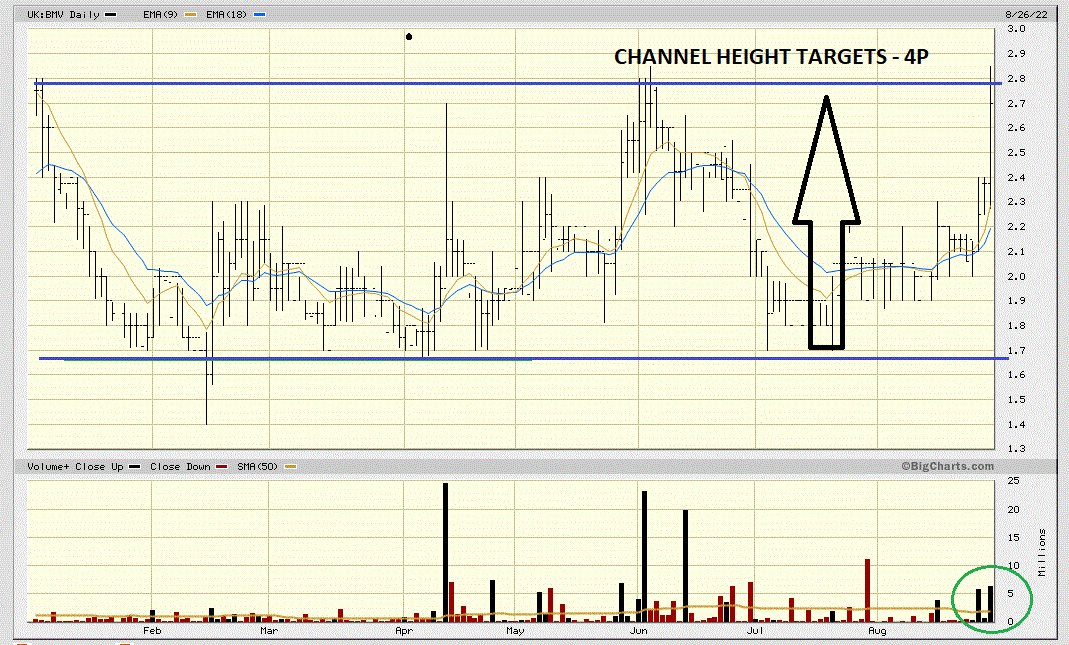Click the tall early June volume bar
Viewport: 1069px width, 645px height.
coord(644,556)
